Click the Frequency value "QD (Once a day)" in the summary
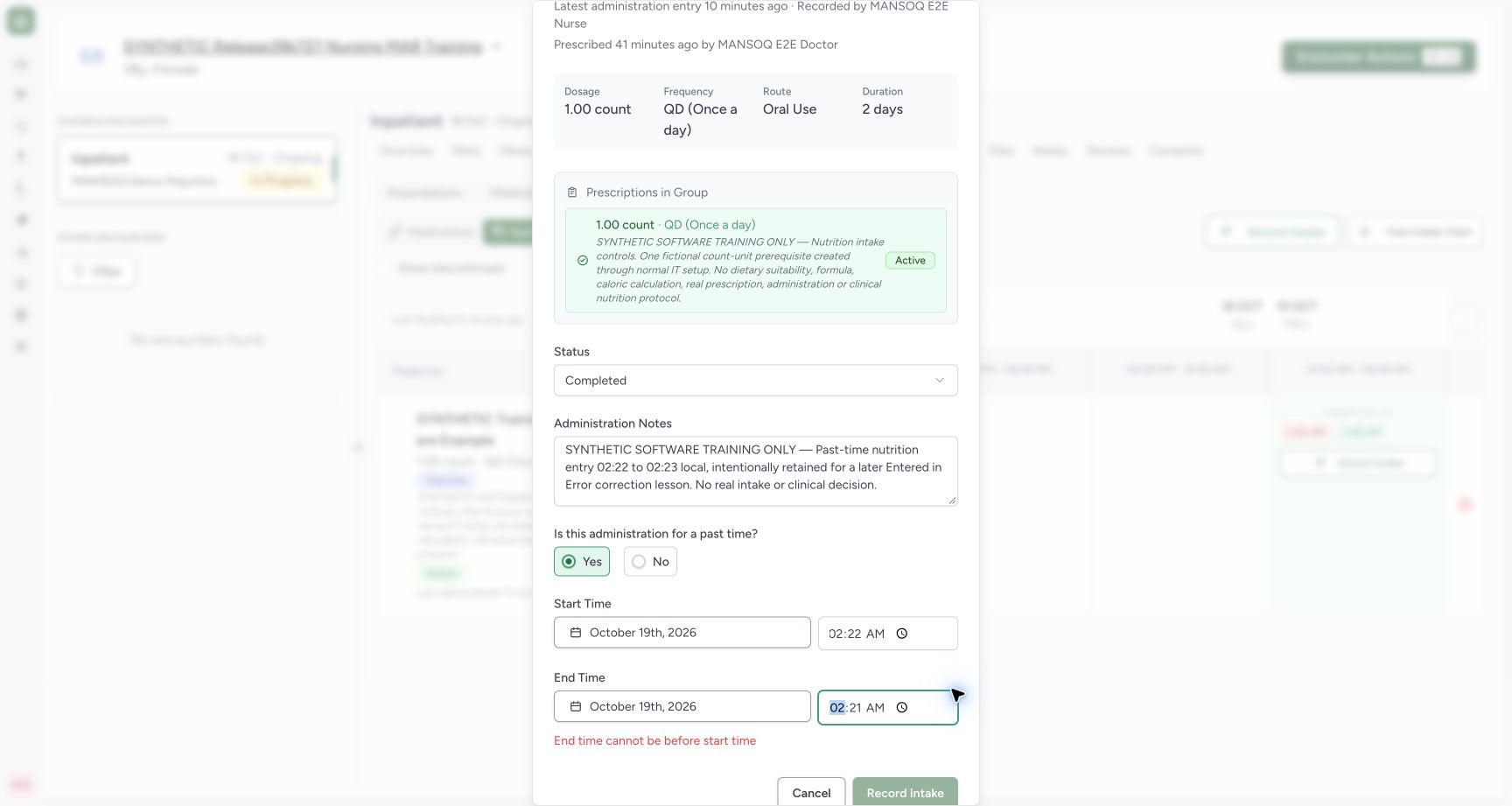The height and width of the screenshot is (806, 1512). 701,120
